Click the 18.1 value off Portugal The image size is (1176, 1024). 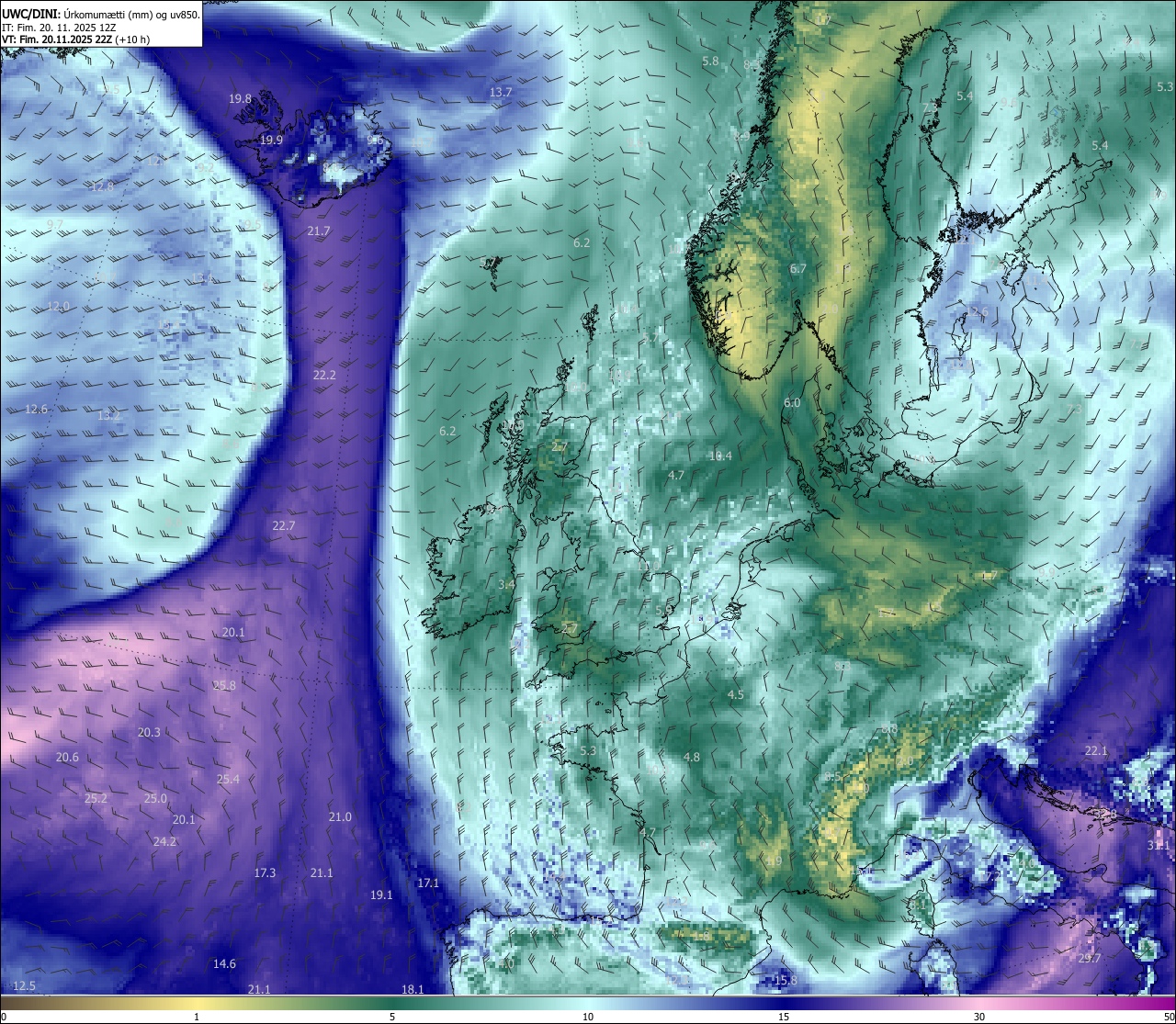point(413,990)
